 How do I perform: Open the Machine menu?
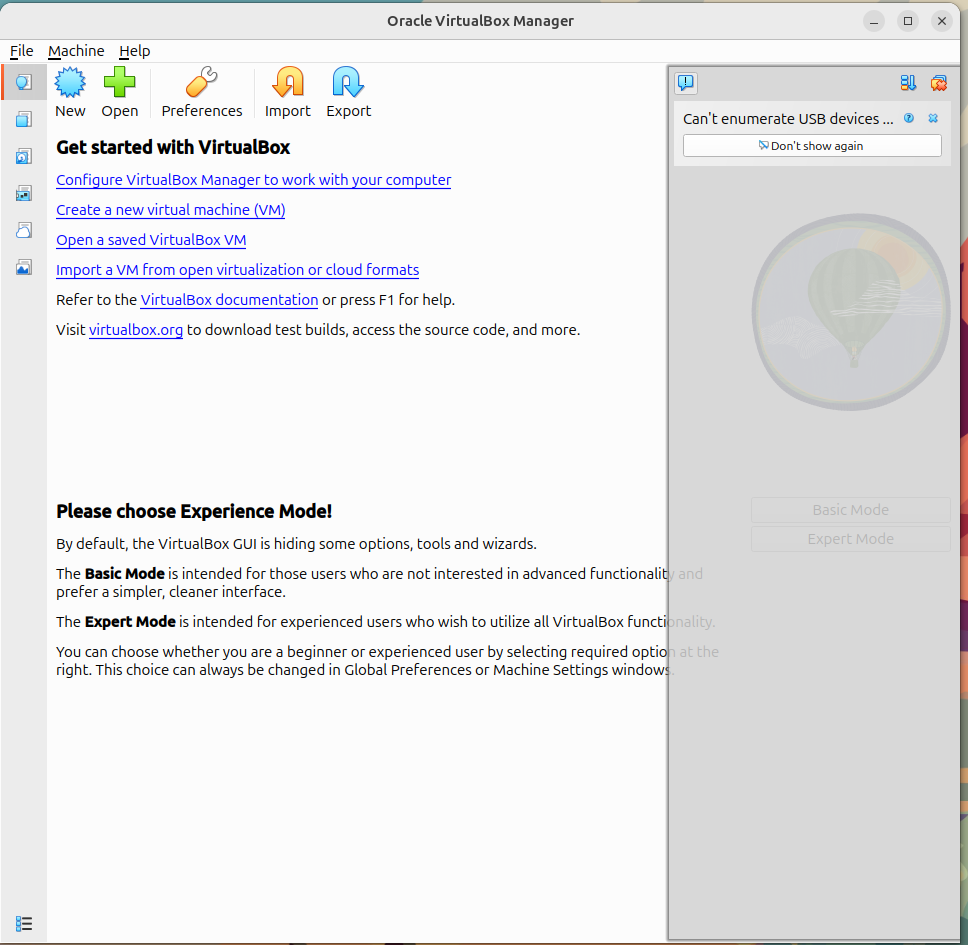(76, 51)
